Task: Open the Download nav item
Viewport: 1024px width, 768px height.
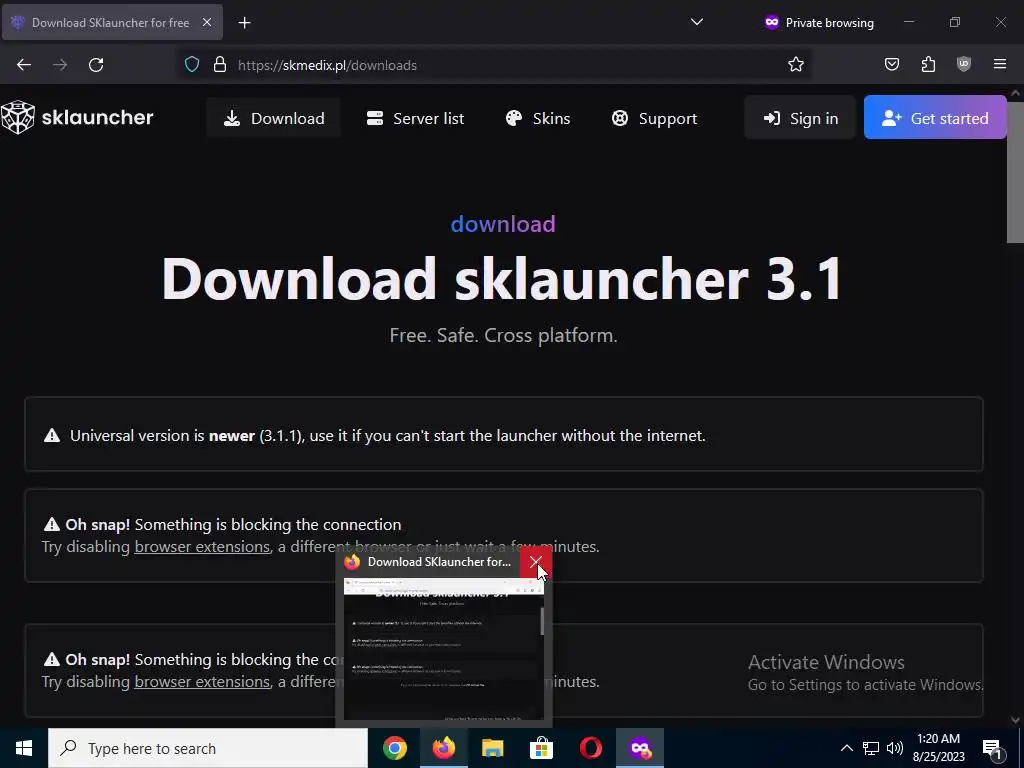Action: coord(274,118)
